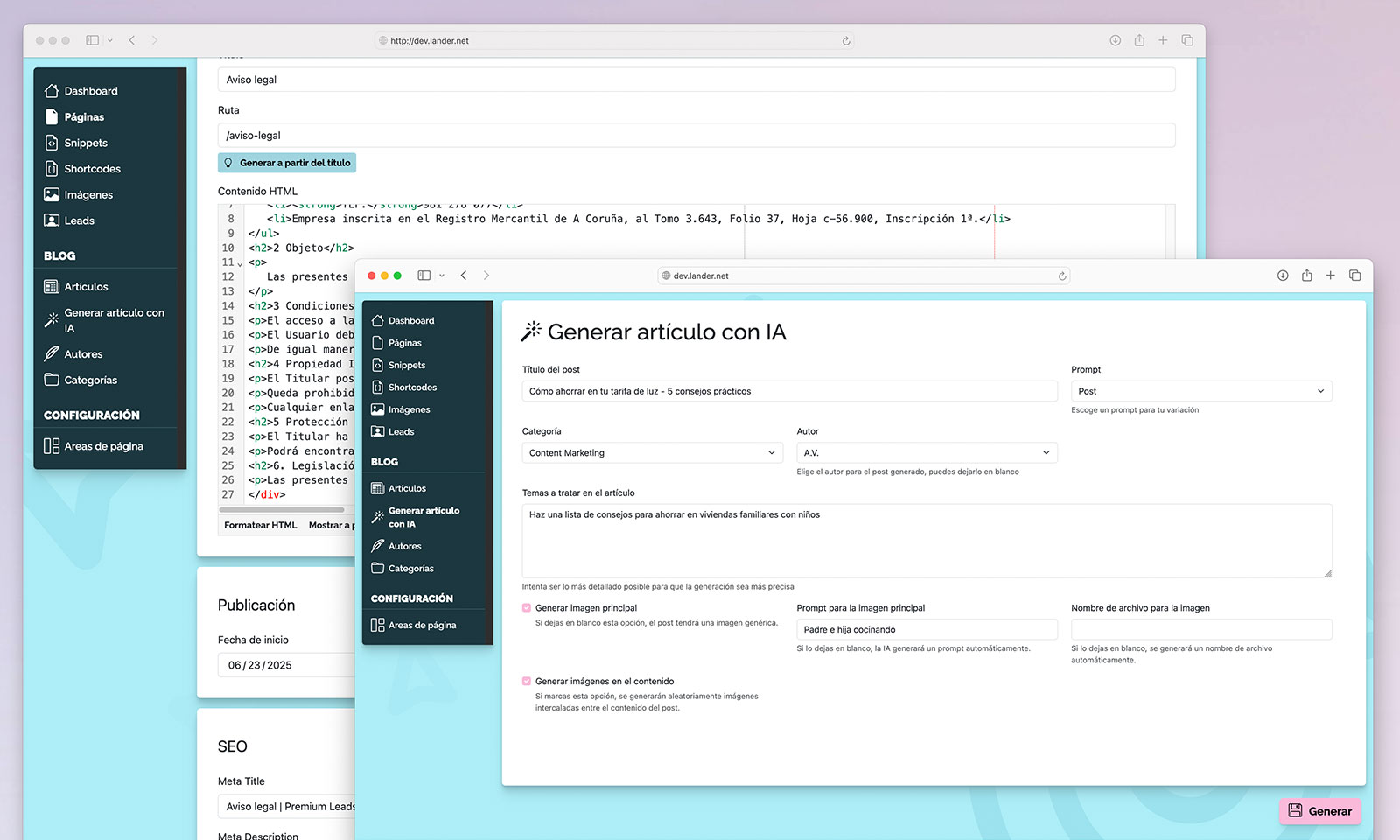
Task: Click Dashboard home icon in front window sidebar
Action: pos(377,321)
